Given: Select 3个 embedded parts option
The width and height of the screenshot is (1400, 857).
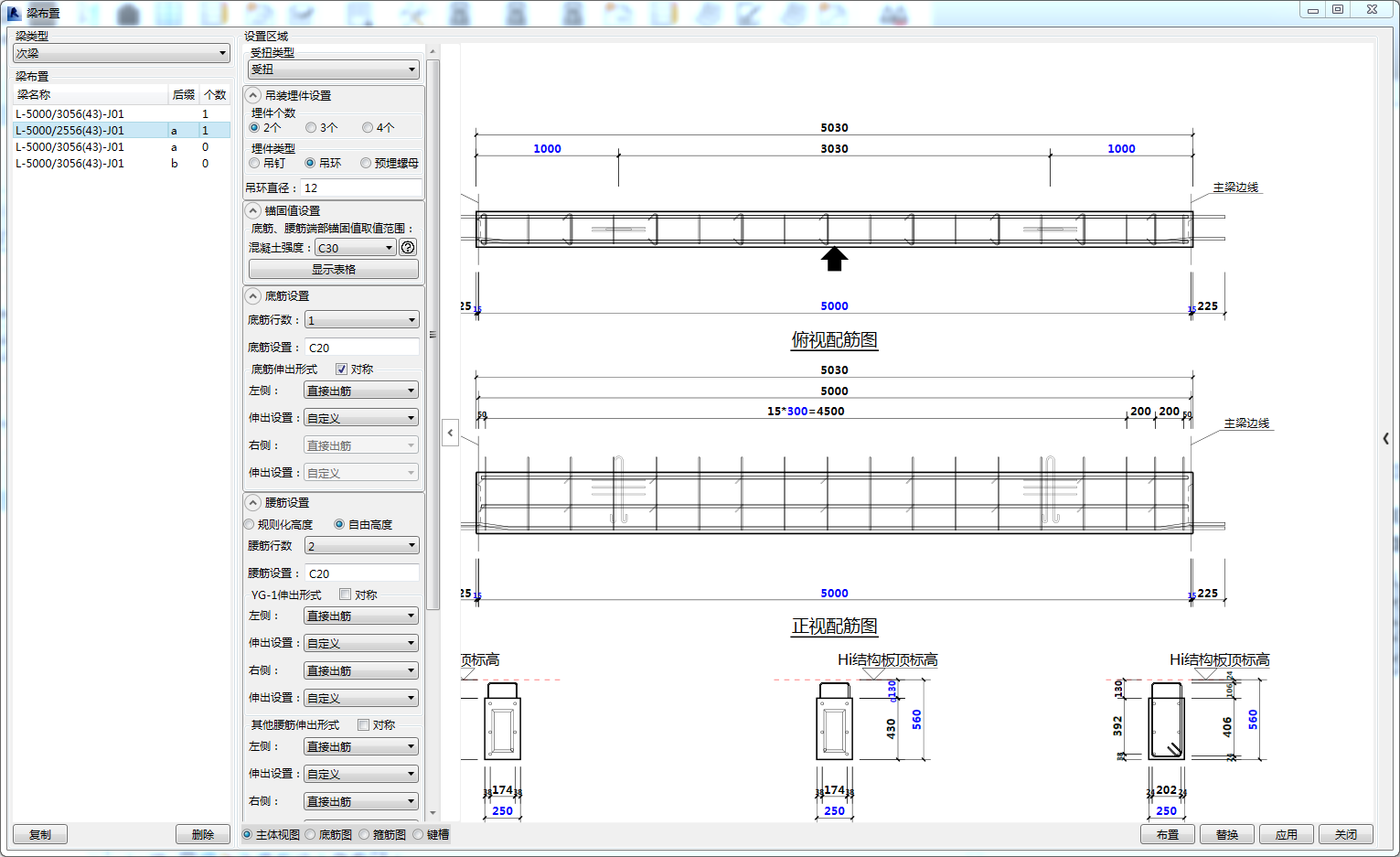Looking at the screenshot, I should pyautogui.click(x=322, y=128).
